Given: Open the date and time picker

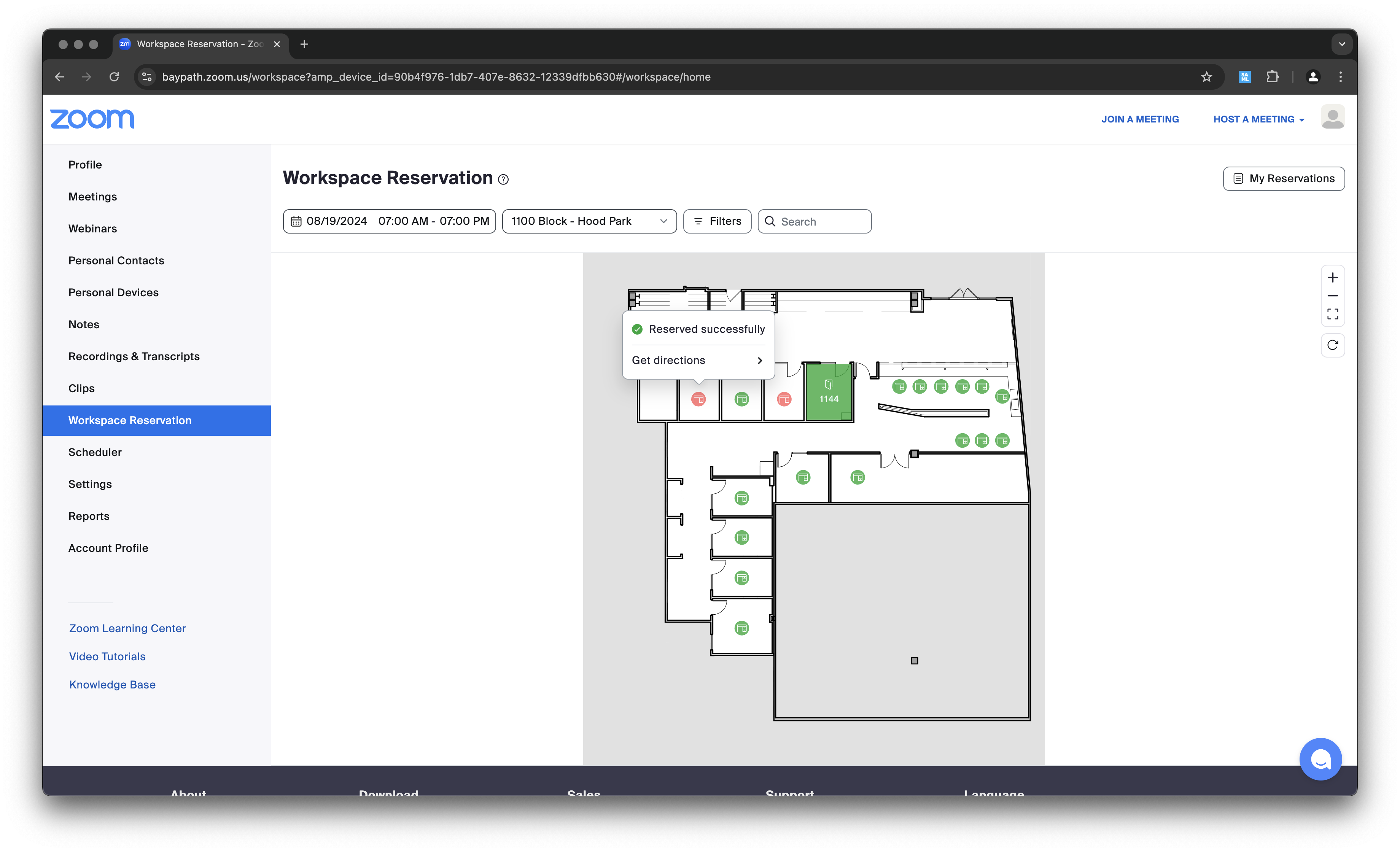Looking at the screenshot, I should pos(389,221).
